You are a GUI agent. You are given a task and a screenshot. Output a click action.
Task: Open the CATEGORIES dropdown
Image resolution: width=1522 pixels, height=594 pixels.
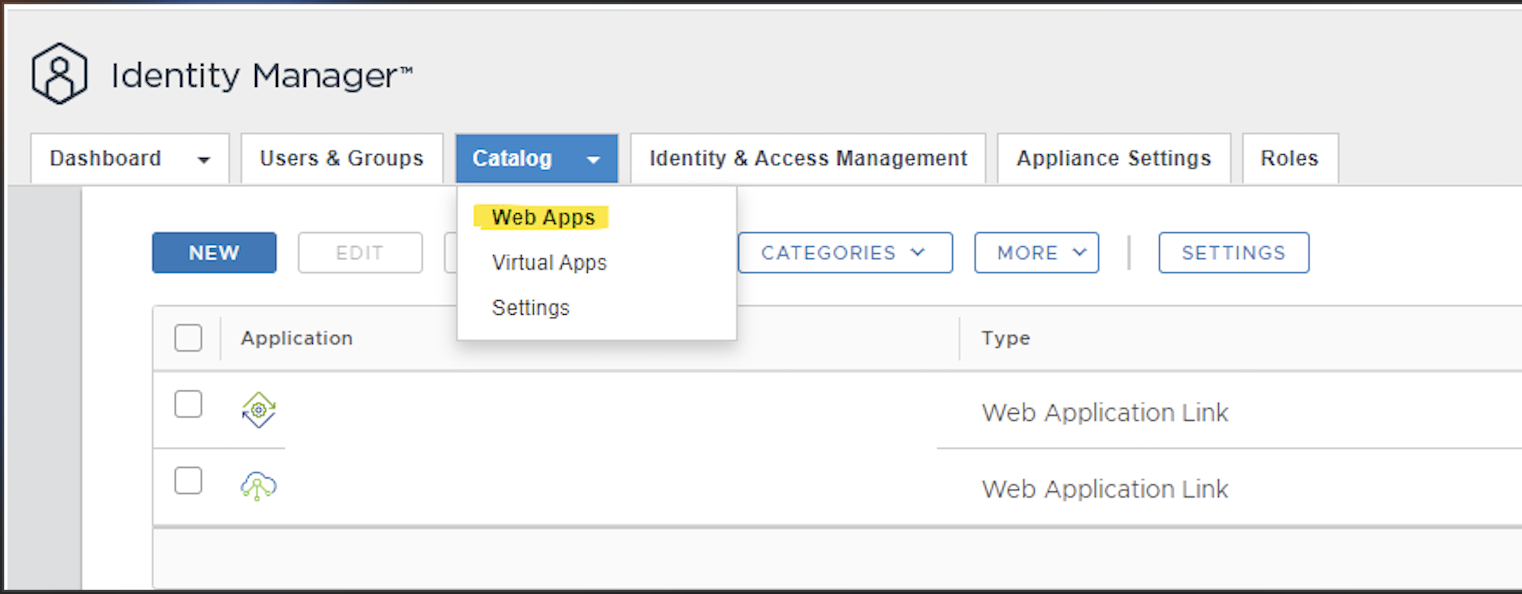coord(845,253)
